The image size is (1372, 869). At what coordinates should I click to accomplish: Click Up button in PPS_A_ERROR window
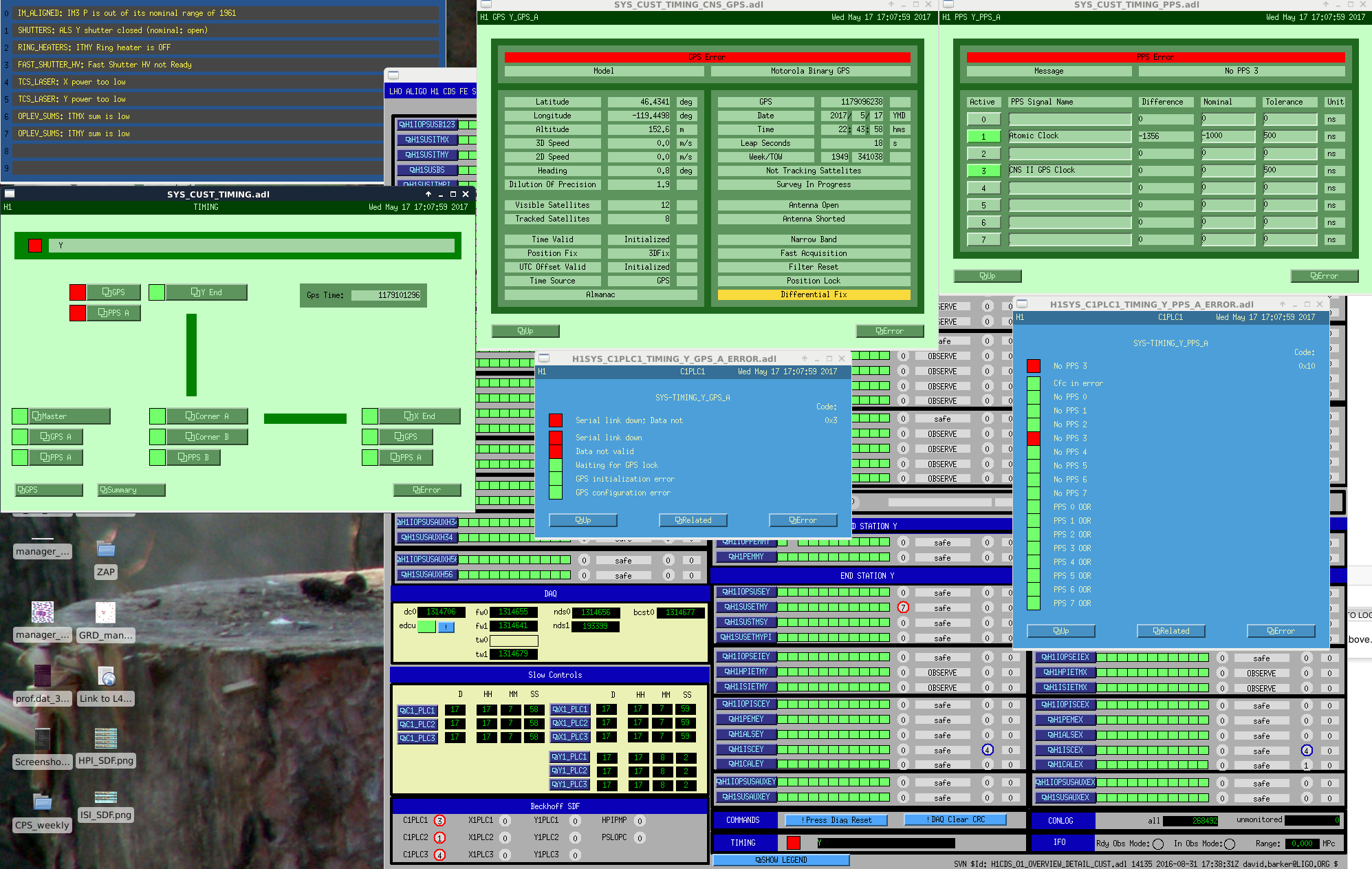1061,631
